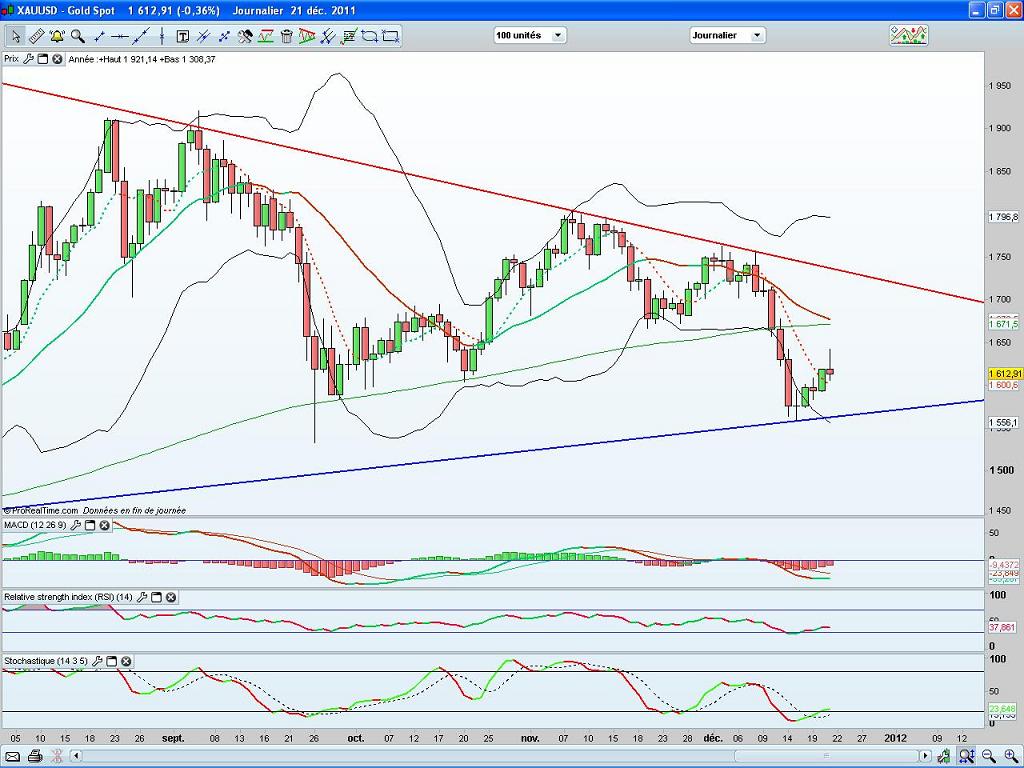Remove the Stochastique indicator panel
This screenshot has width=1024, height=768.
click(x=126, y=661)
